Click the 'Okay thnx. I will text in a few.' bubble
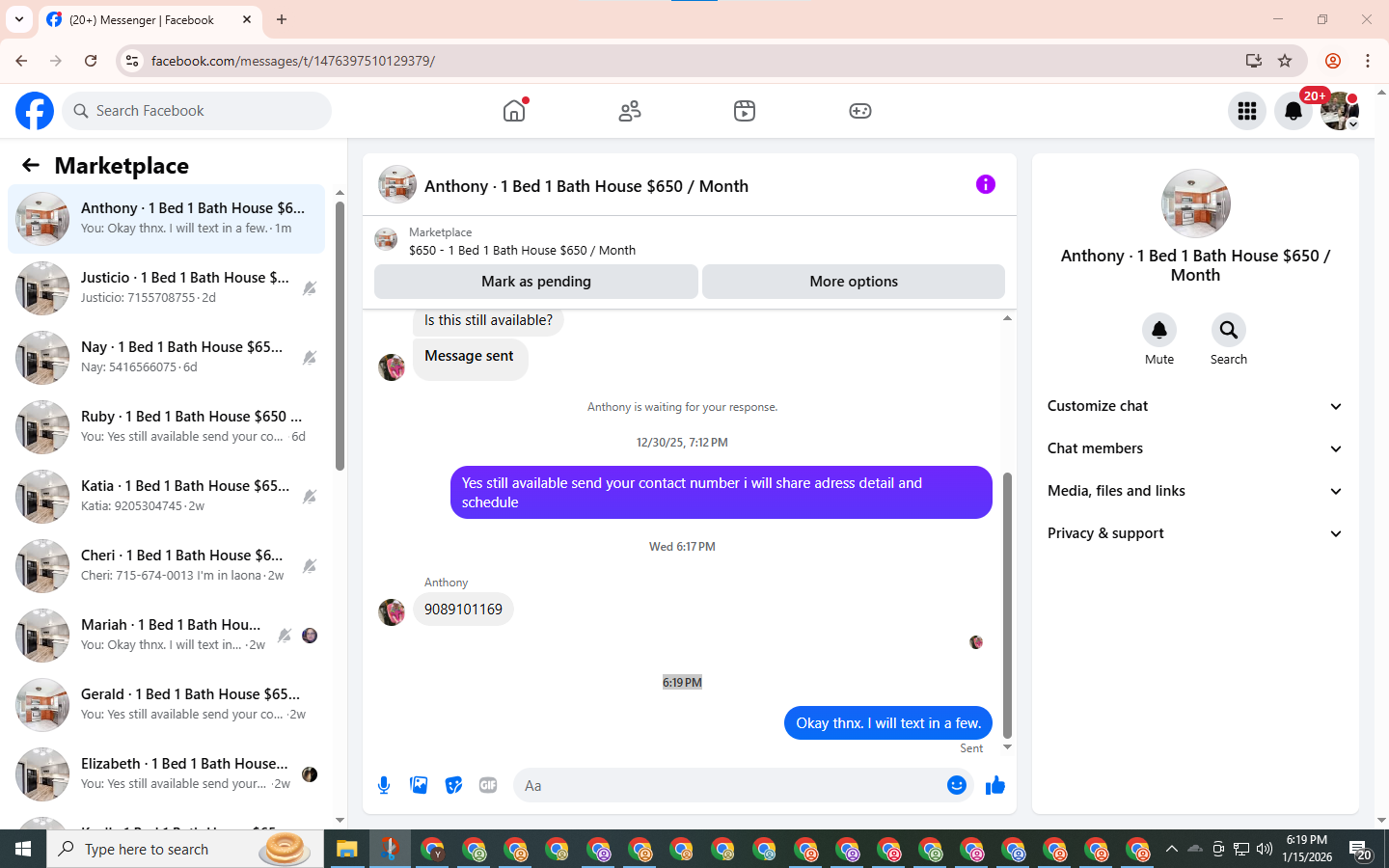Image resolution: width=1389 pixels, height=868 pixels. pyautogui.click(x=888, y=723)
